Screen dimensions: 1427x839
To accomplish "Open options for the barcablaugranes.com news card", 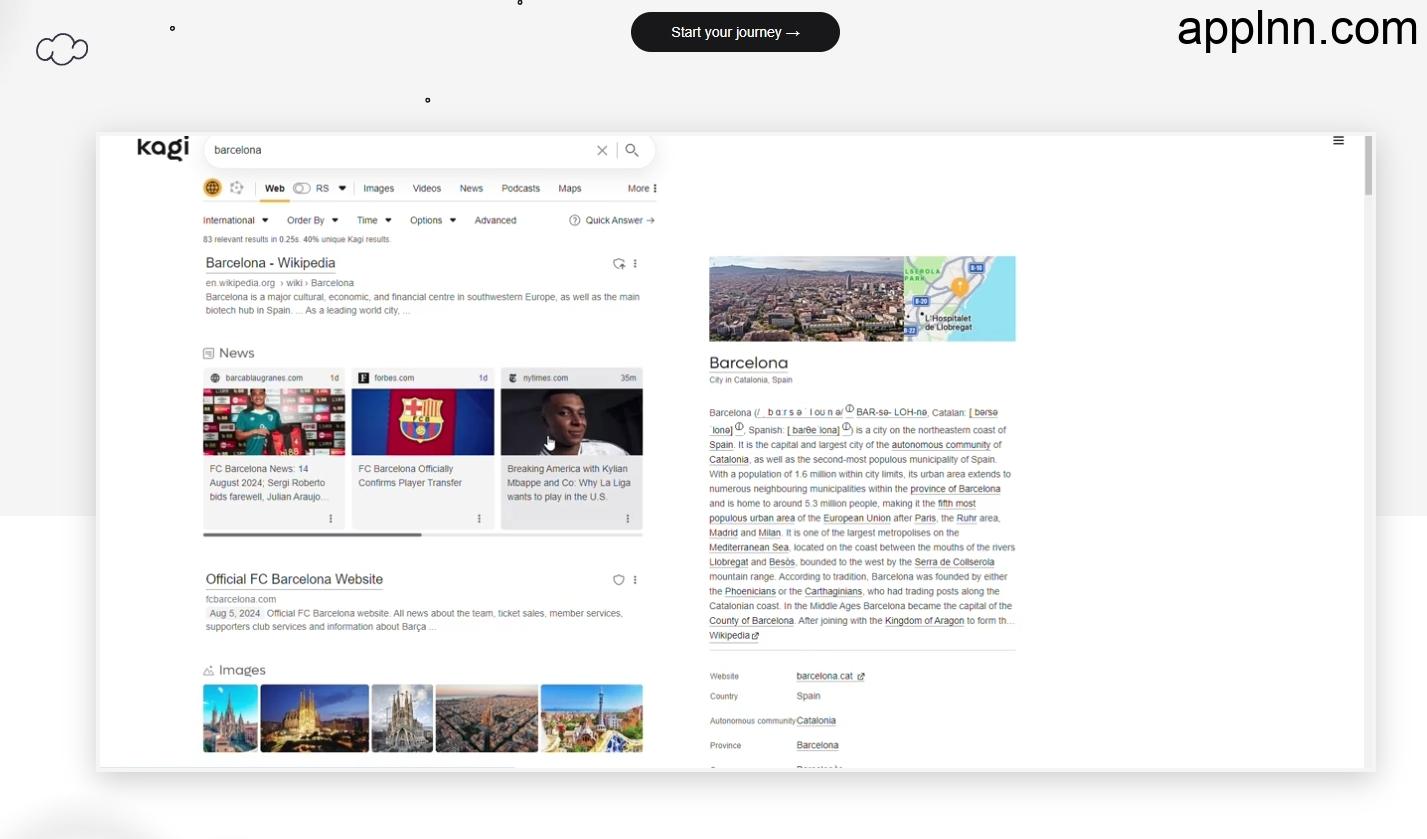I will (x=331, y=519).
